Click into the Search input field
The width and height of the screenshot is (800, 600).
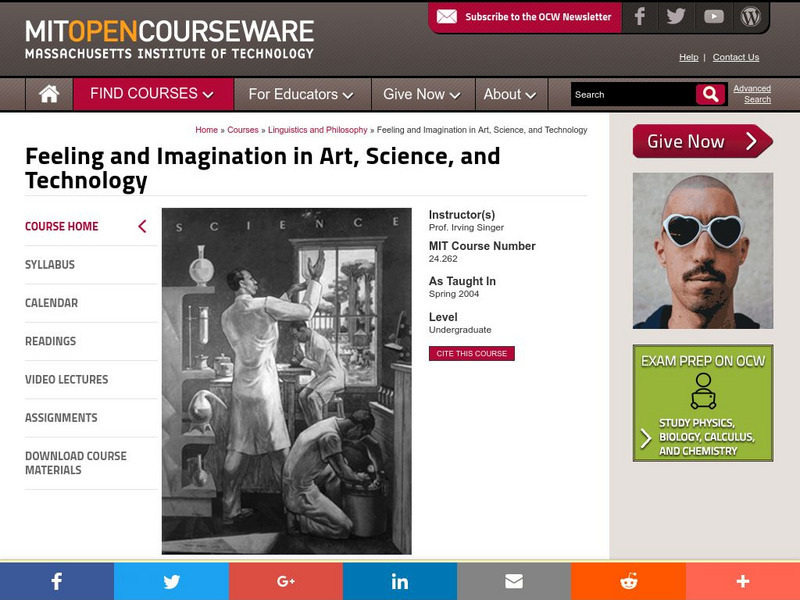[x=633, y=94]
